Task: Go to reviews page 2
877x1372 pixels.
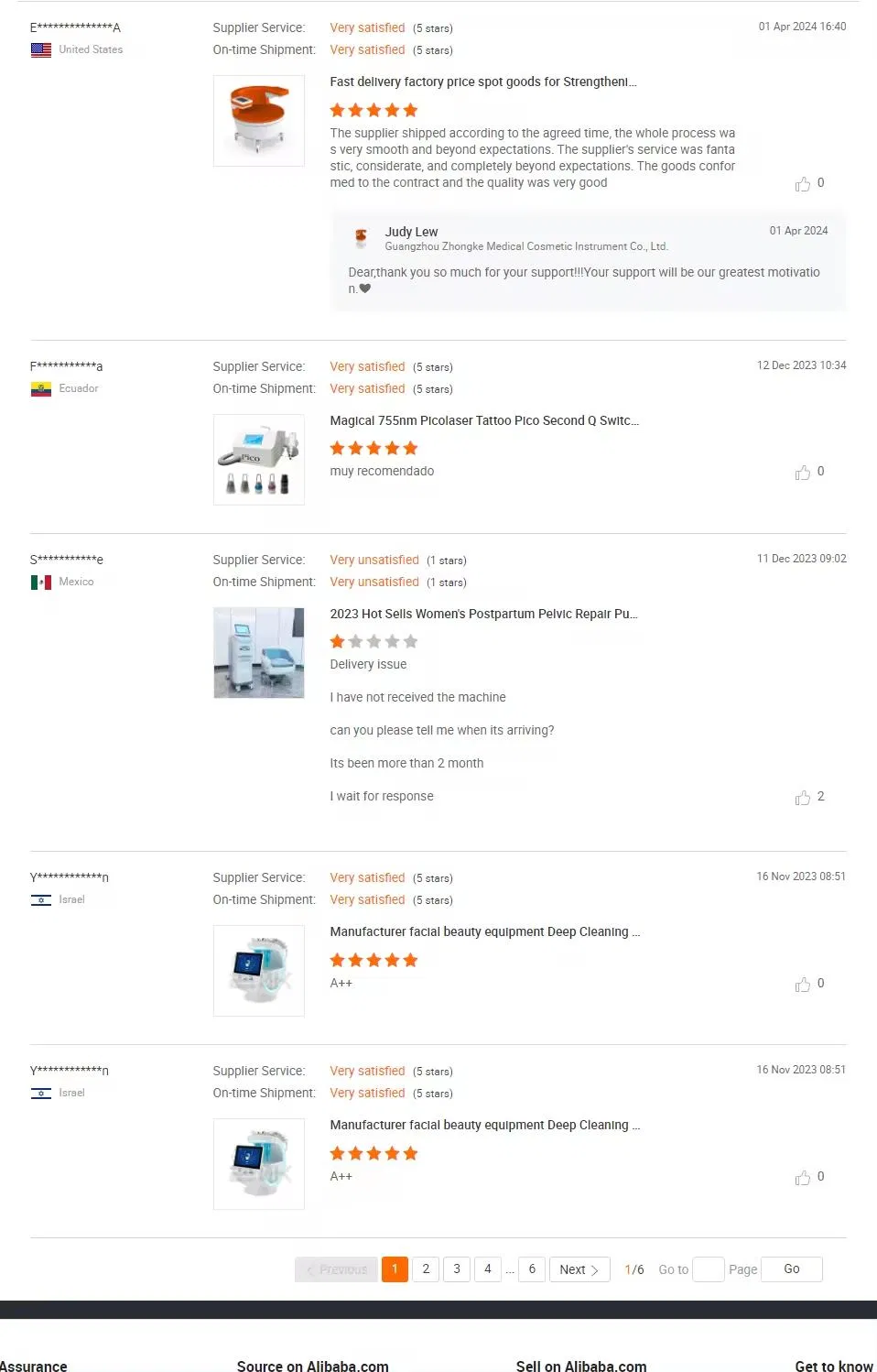Action: [x=426, y=1269]
